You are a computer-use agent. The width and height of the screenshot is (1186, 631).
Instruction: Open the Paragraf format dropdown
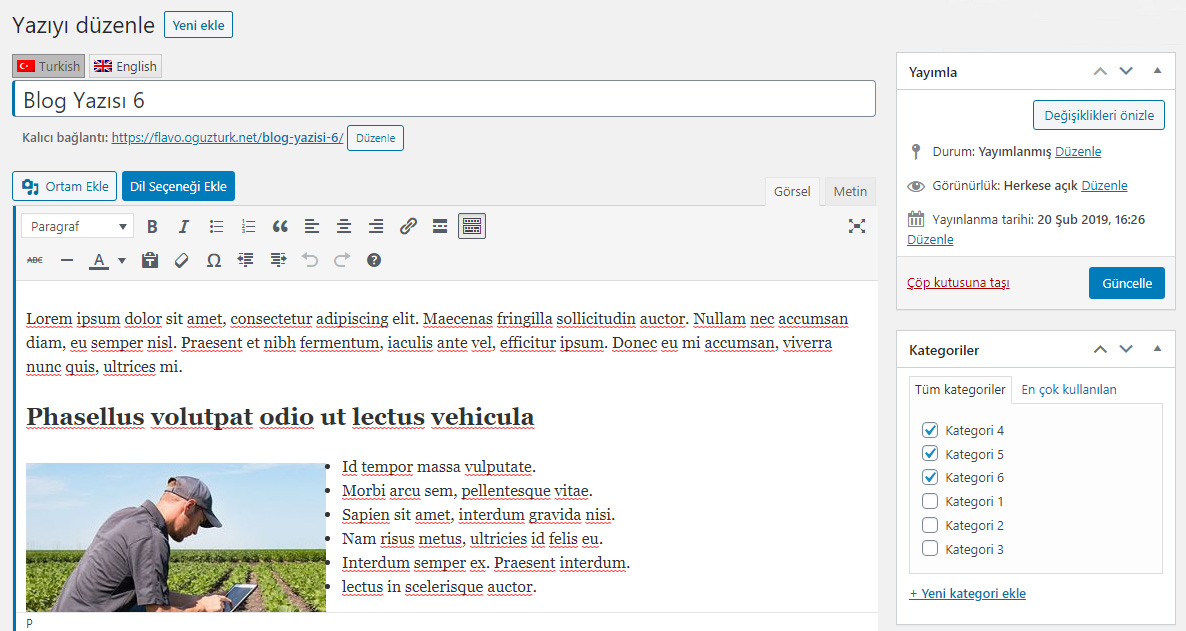(x=78, y=226)
